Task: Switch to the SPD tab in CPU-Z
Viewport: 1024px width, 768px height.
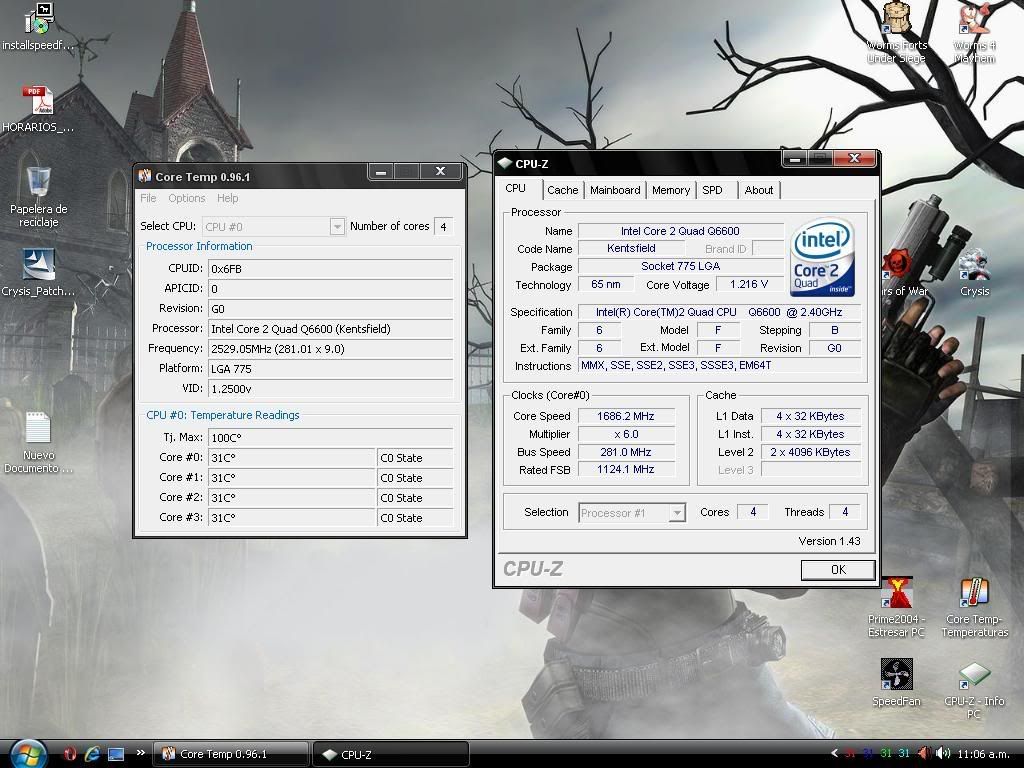Action: [x=712, y=190]
